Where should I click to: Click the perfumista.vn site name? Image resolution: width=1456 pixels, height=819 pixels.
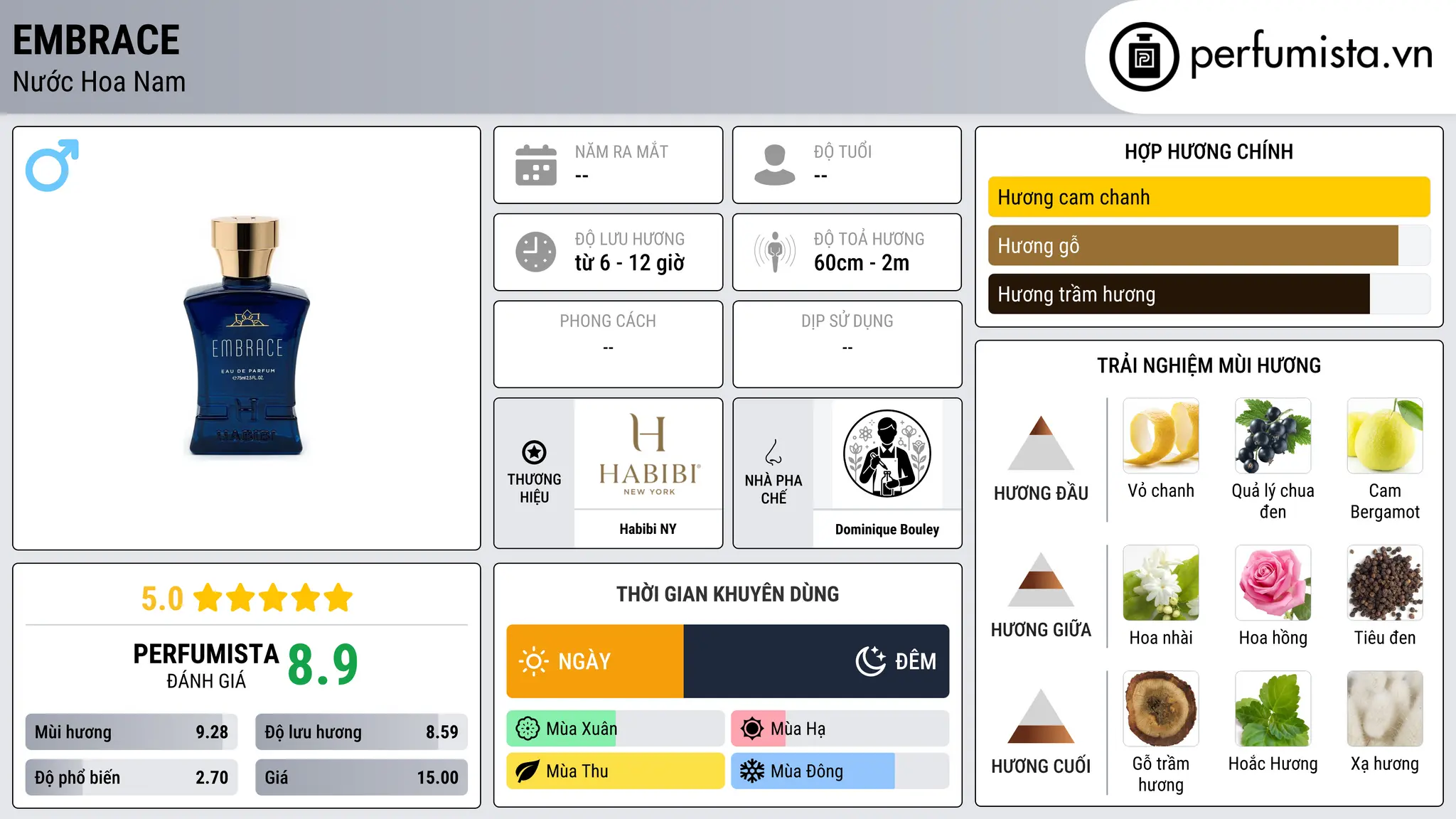tap(1311, 53)
